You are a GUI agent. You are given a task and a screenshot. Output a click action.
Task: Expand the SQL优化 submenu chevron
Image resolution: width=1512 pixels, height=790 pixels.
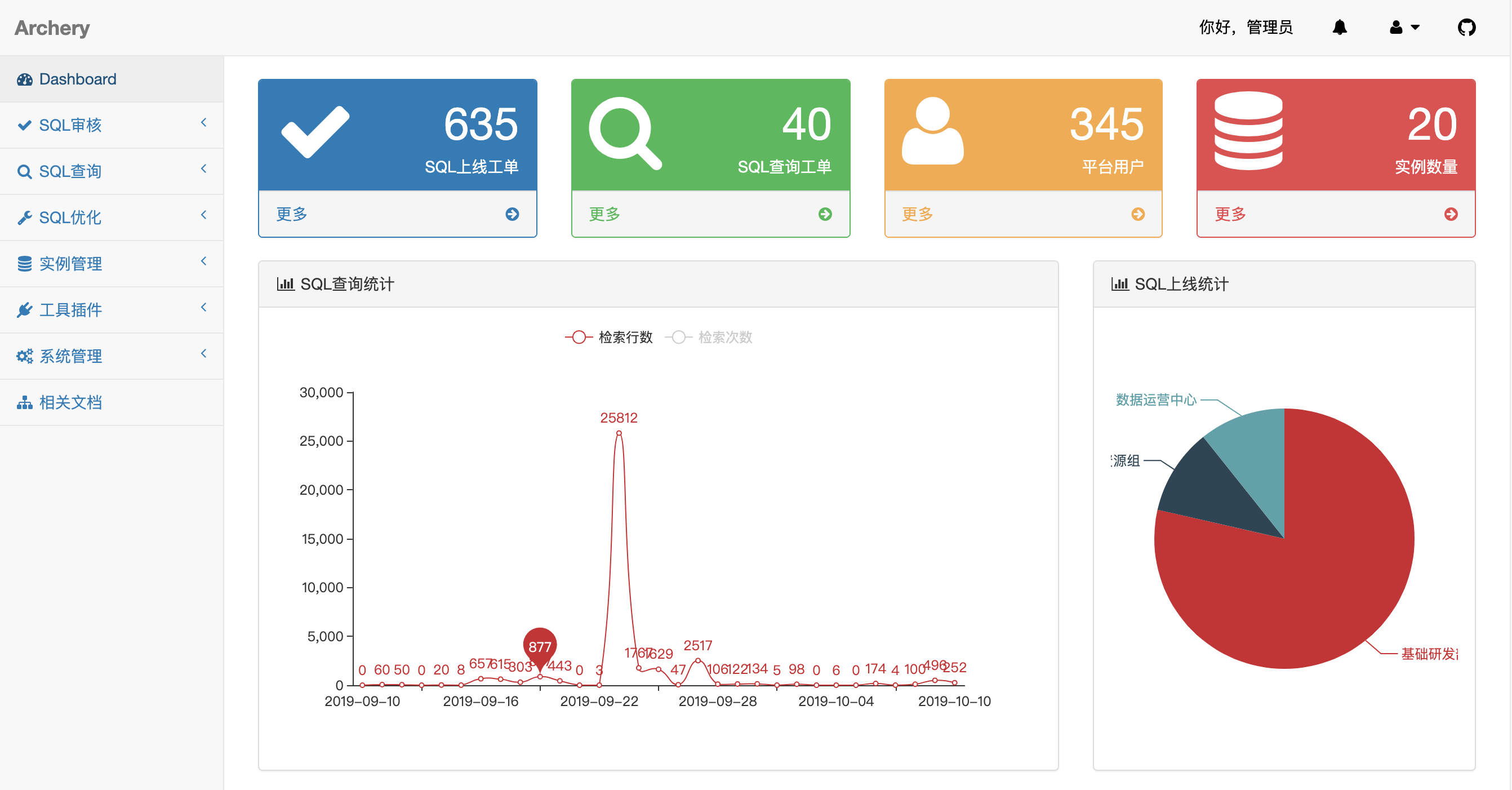coord(204,215)
